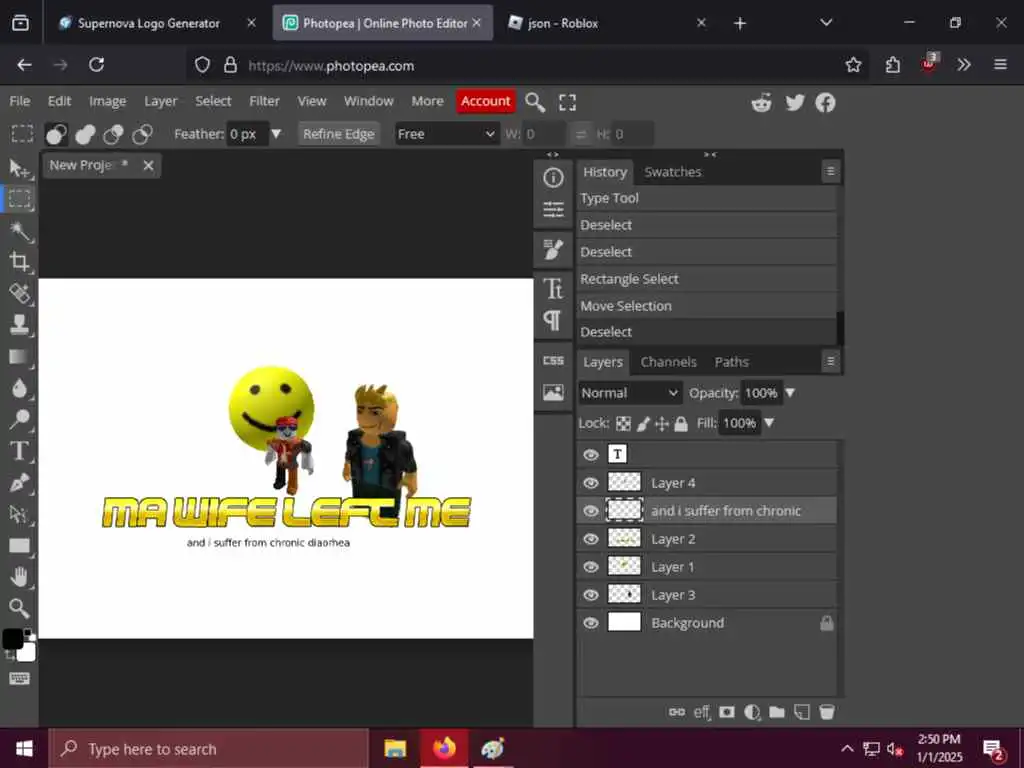1024x768 pixels.
Task: Open the Paragraph panel icon
Action: point(553,320)
